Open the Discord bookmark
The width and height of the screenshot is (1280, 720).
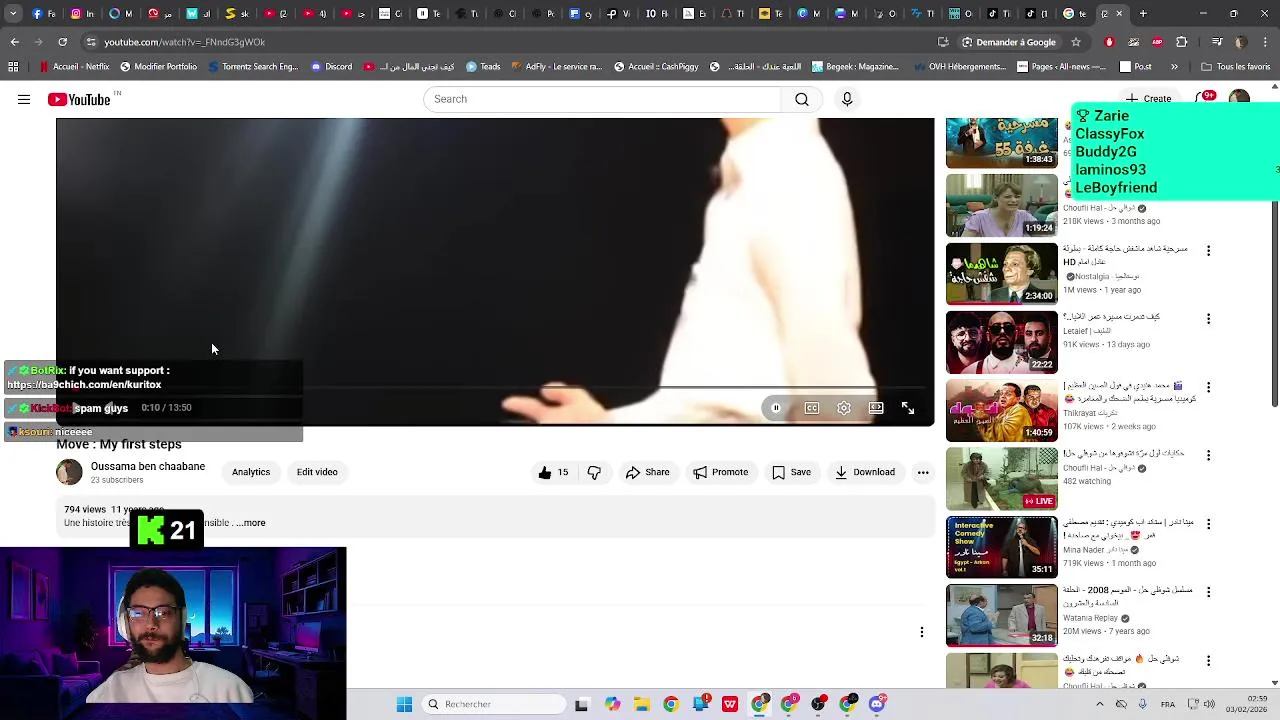pos(331,67)
